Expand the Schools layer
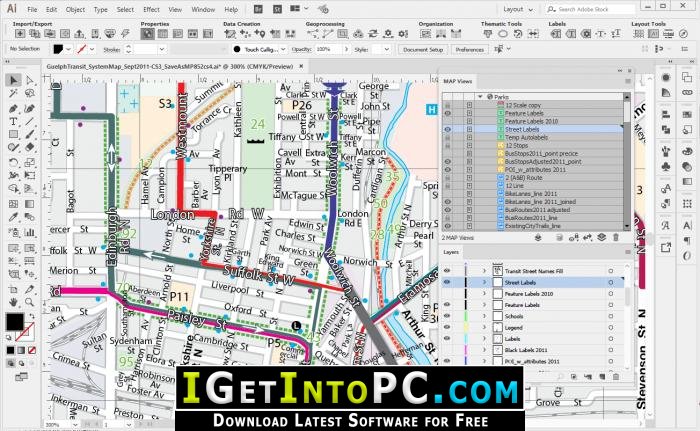700x431 pixels. coord(484,316)
